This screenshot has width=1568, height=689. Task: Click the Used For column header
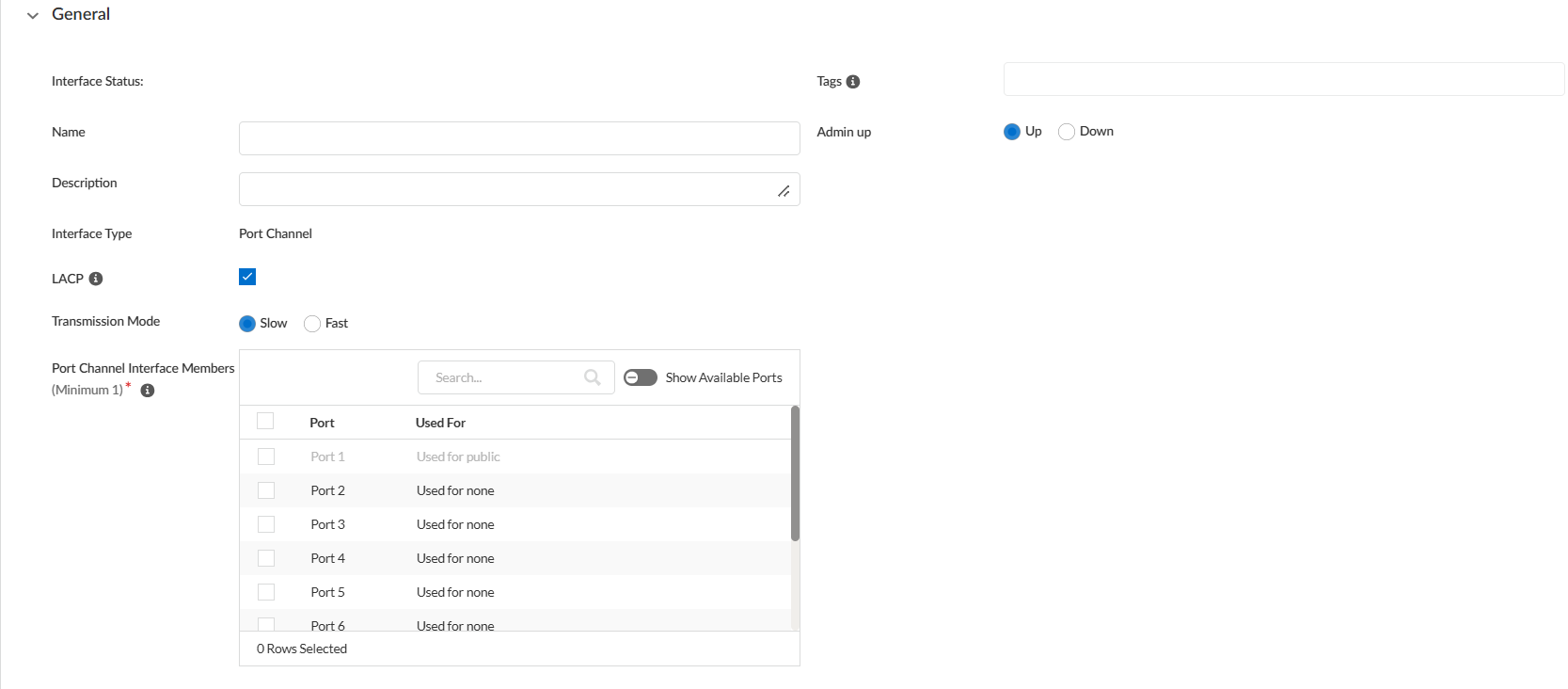click(x=440, y=423)
